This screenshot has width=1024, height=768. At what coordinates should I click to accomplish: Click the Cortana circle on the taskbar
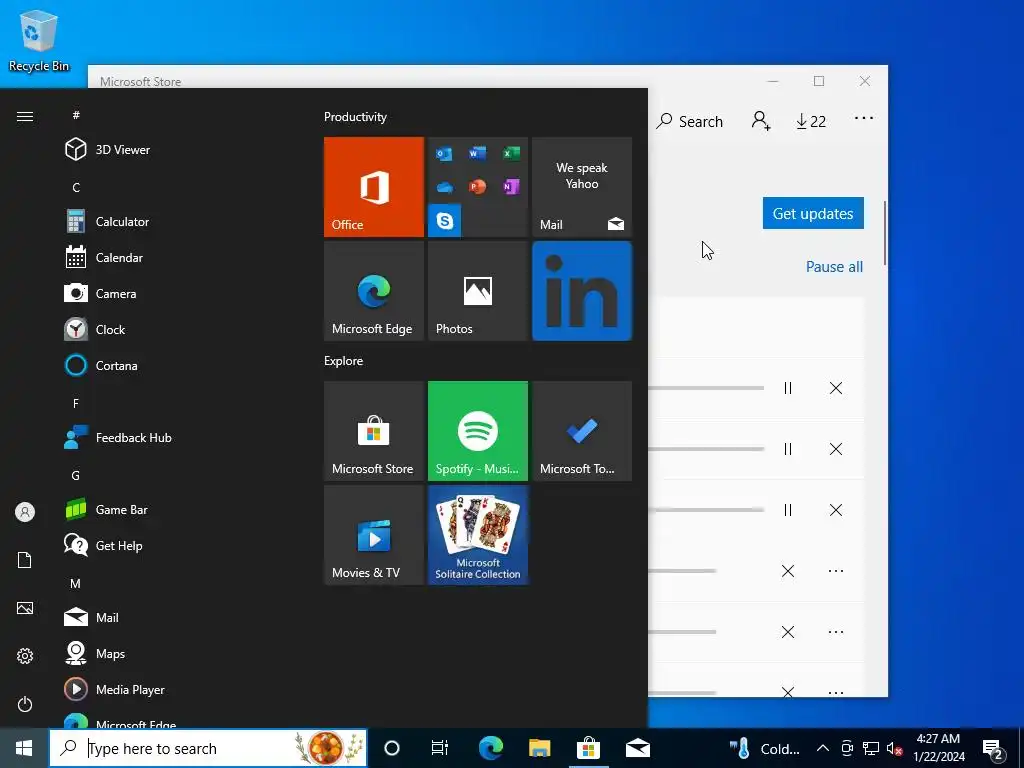click(x=392, y=748)
